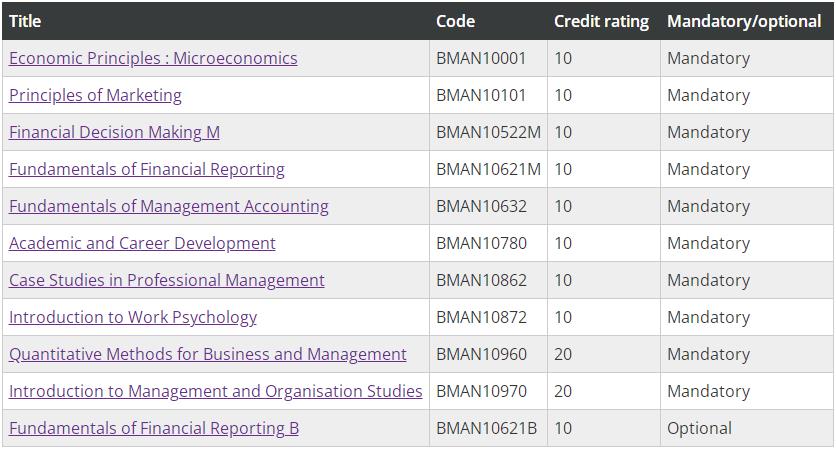Open Economic Principles : Microeconomics link
Screen dimensions: 836x449
[x=153, y=58]
